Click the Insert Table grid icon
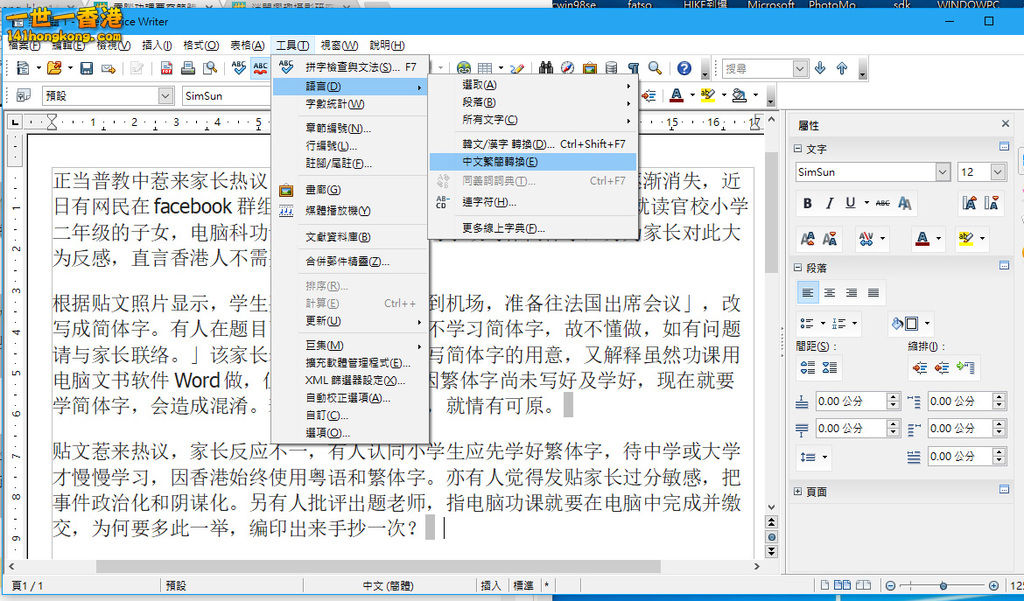Screen dimensions: 1024x601 coord(485,68)
